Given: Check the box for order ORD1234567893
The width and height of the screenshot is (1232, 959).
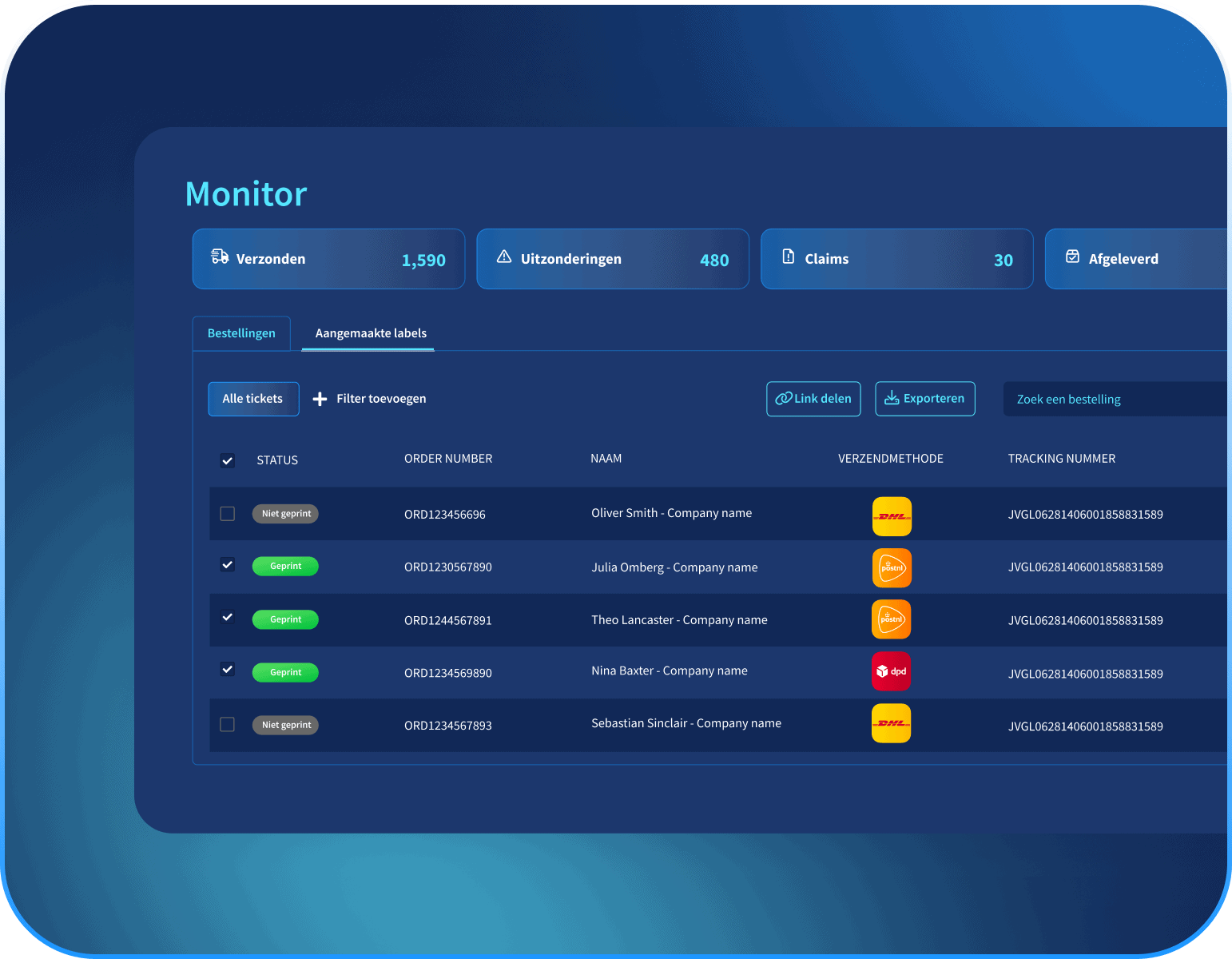Looking at the screenshot, I should point(228,725).
